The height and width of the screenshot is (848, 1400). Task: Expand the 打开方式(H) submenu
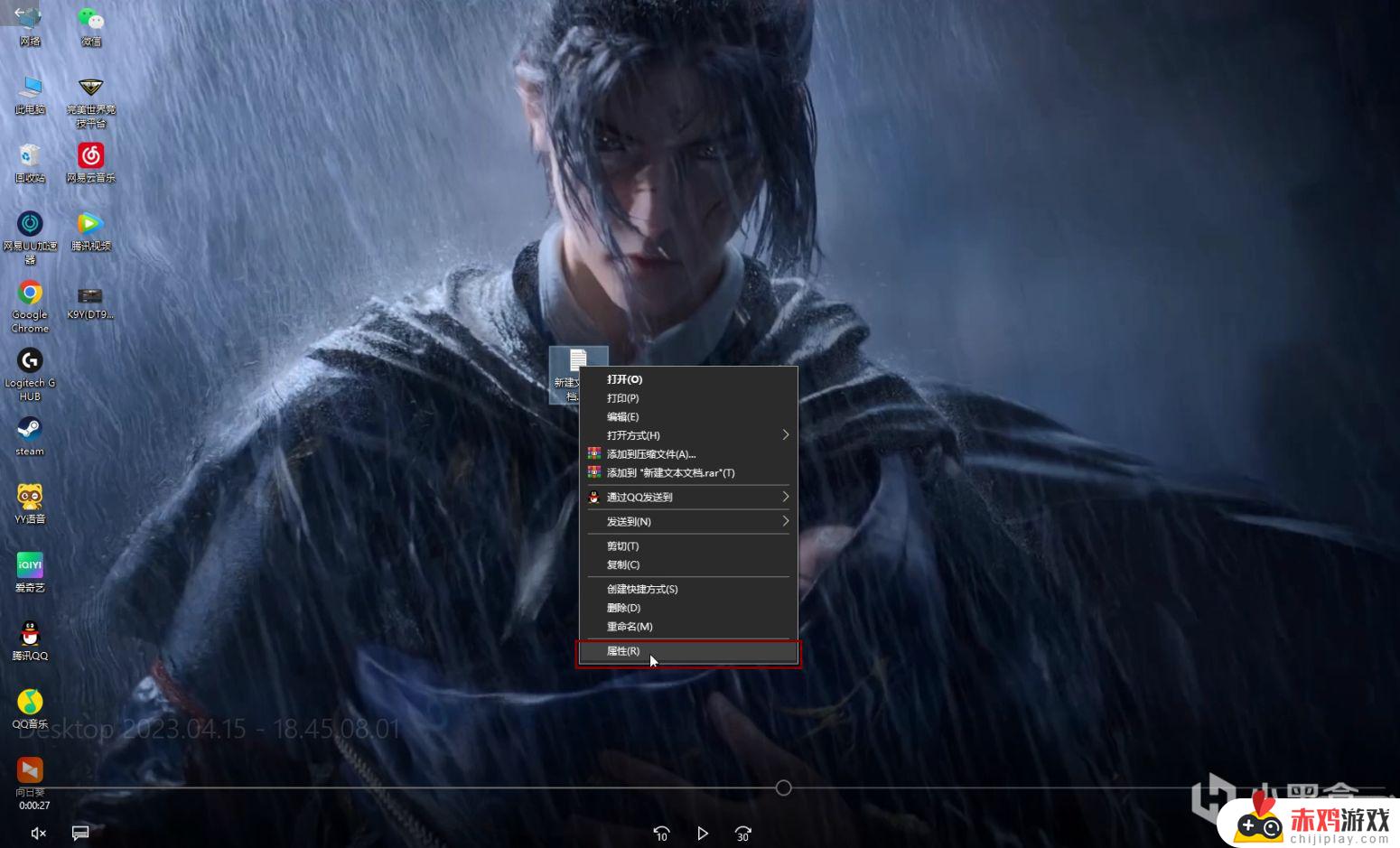click(x=688, y=435)
